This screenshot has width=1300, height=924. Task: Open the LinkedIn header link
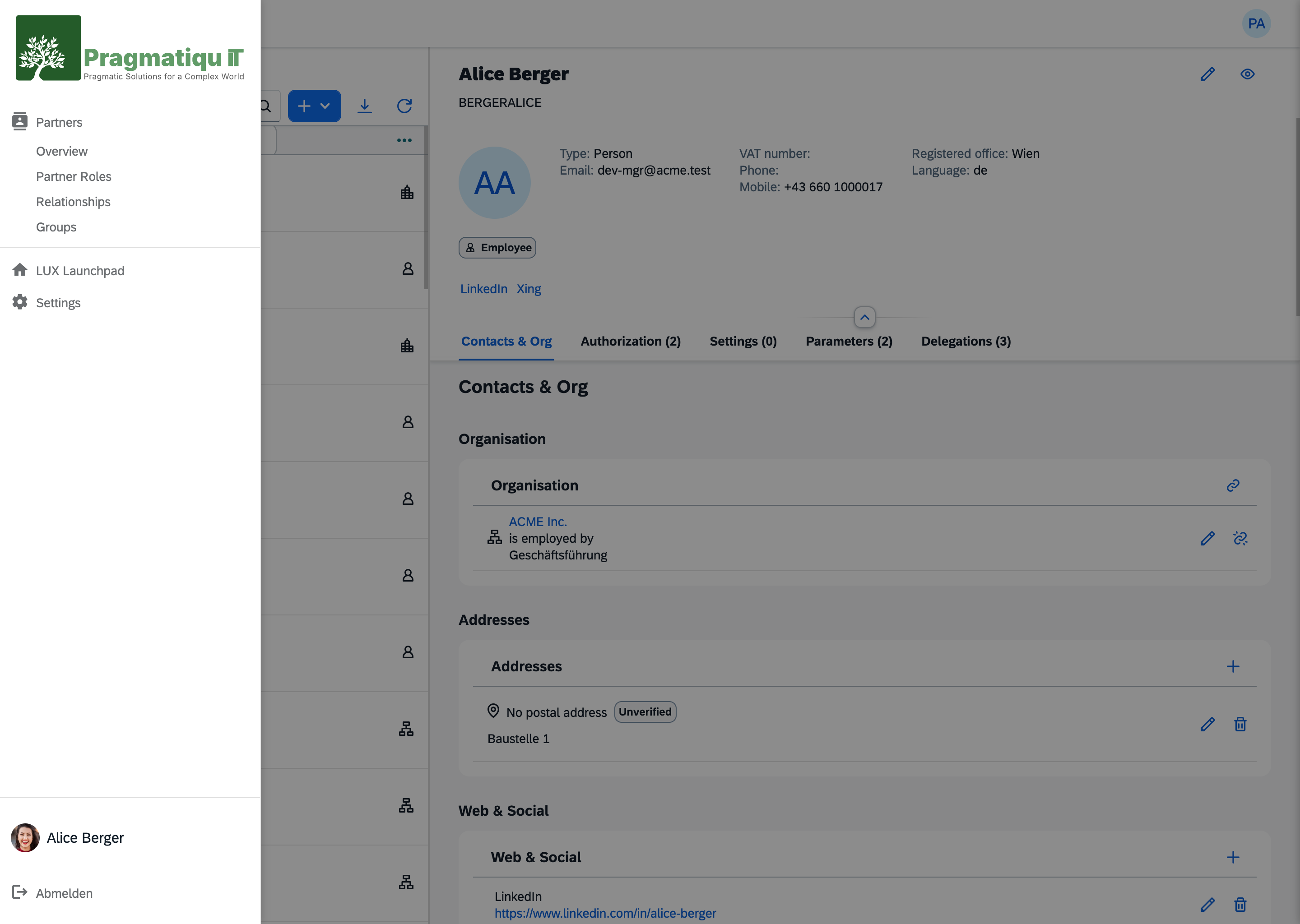(484, 289)
